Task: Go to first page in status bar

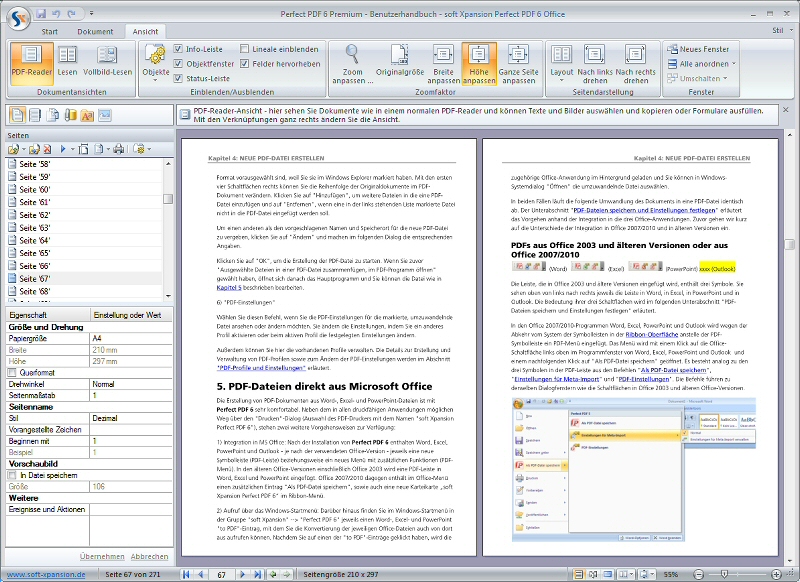Action: [186, 574]
